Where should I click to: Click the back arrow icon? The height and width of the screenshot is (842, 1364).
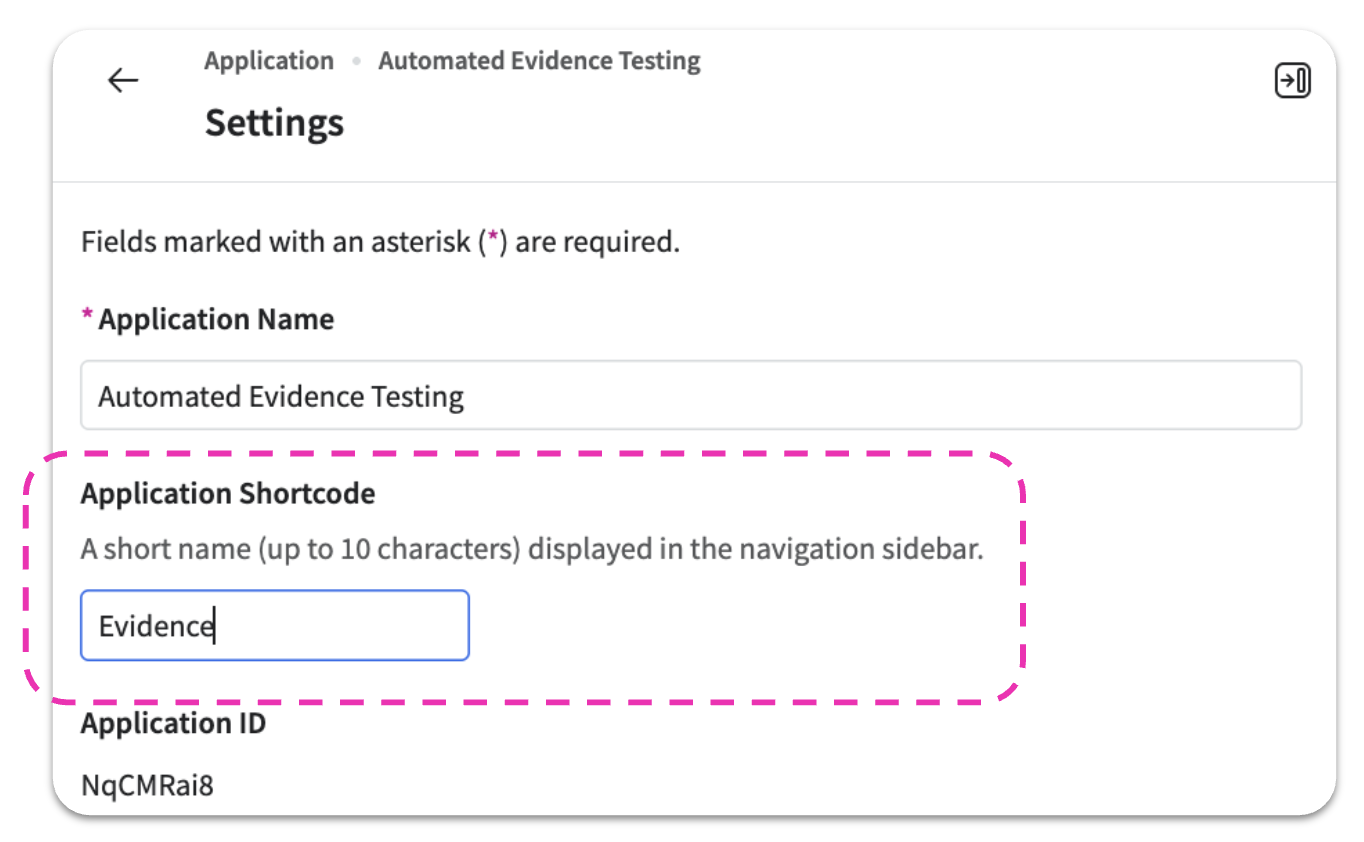pyautogui.click(x=123, y=80)
